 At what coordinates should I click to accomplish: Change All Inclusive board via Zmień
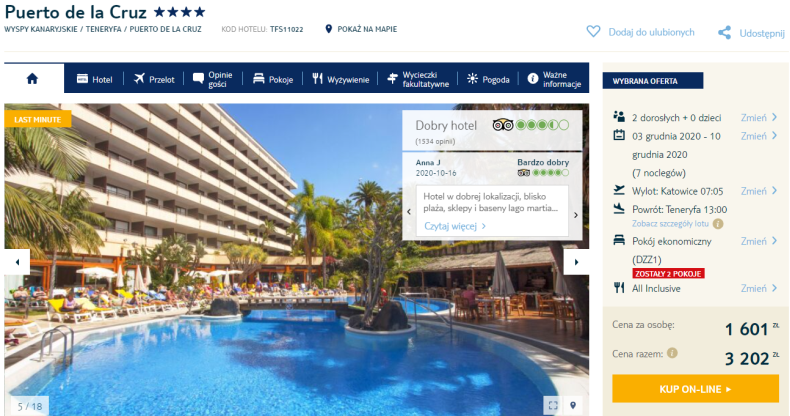tap(758, 288)
